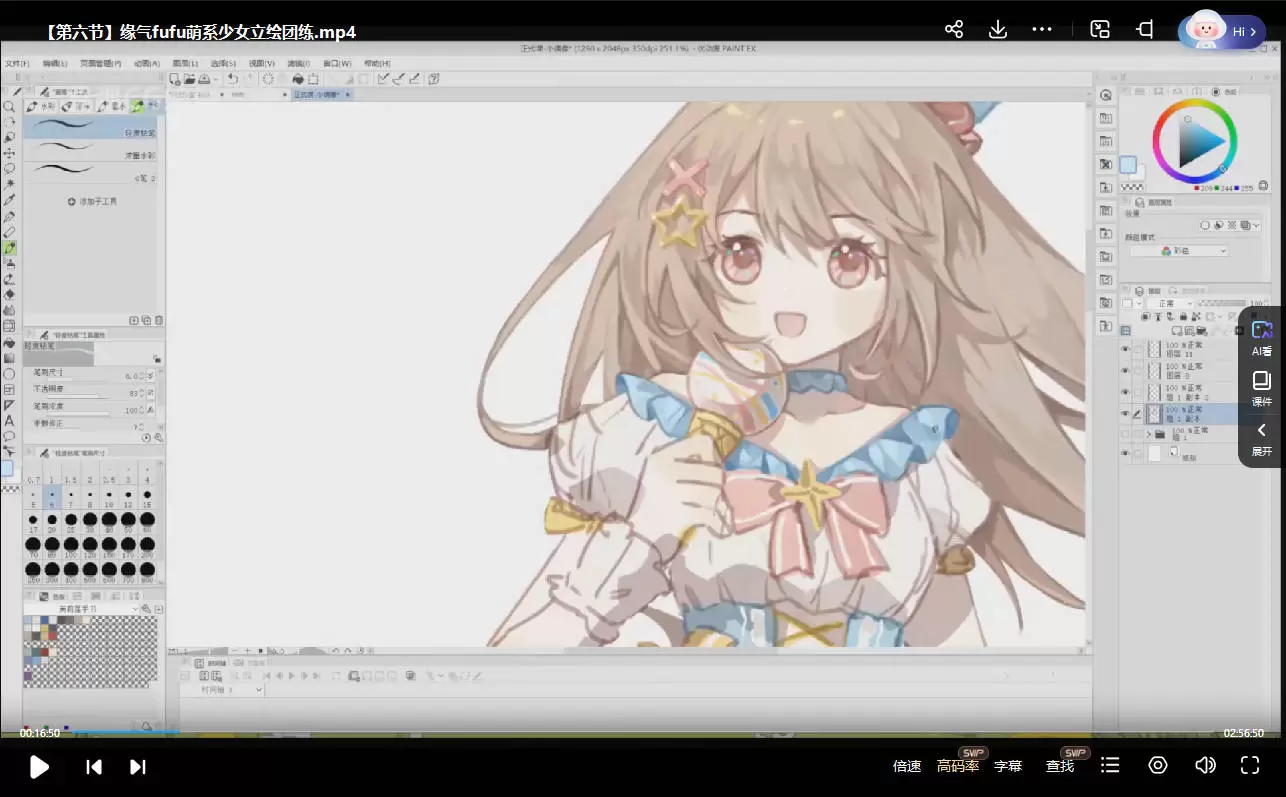The width and height of the screenshot is (1286, 797).
Task: Open picture-in-picture mini window icon
Action: (x=1100, y=30)
